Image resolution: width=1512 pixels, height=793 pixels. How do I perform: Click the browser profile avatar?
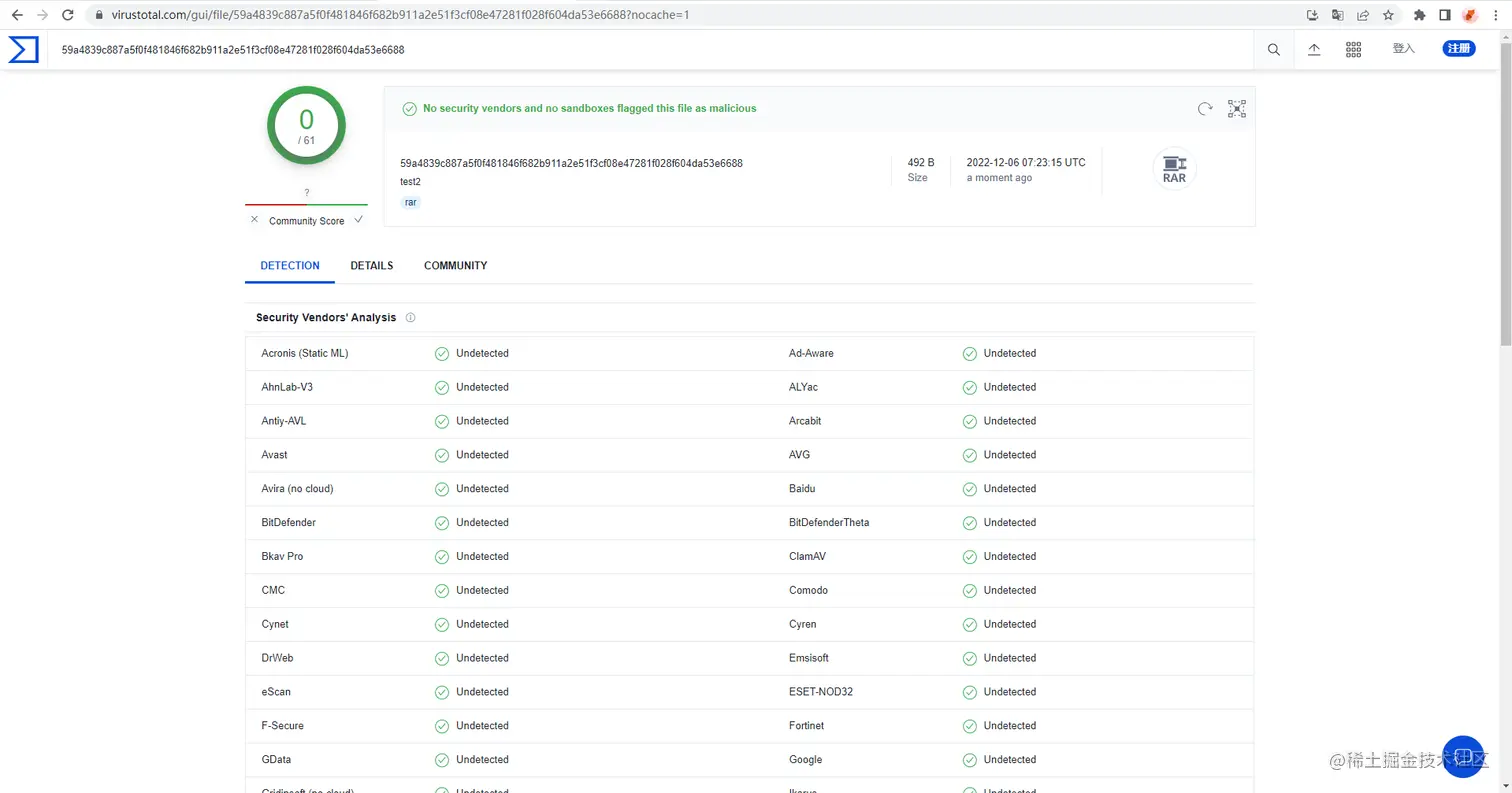pyautogui.click(x=1470, y=15)
